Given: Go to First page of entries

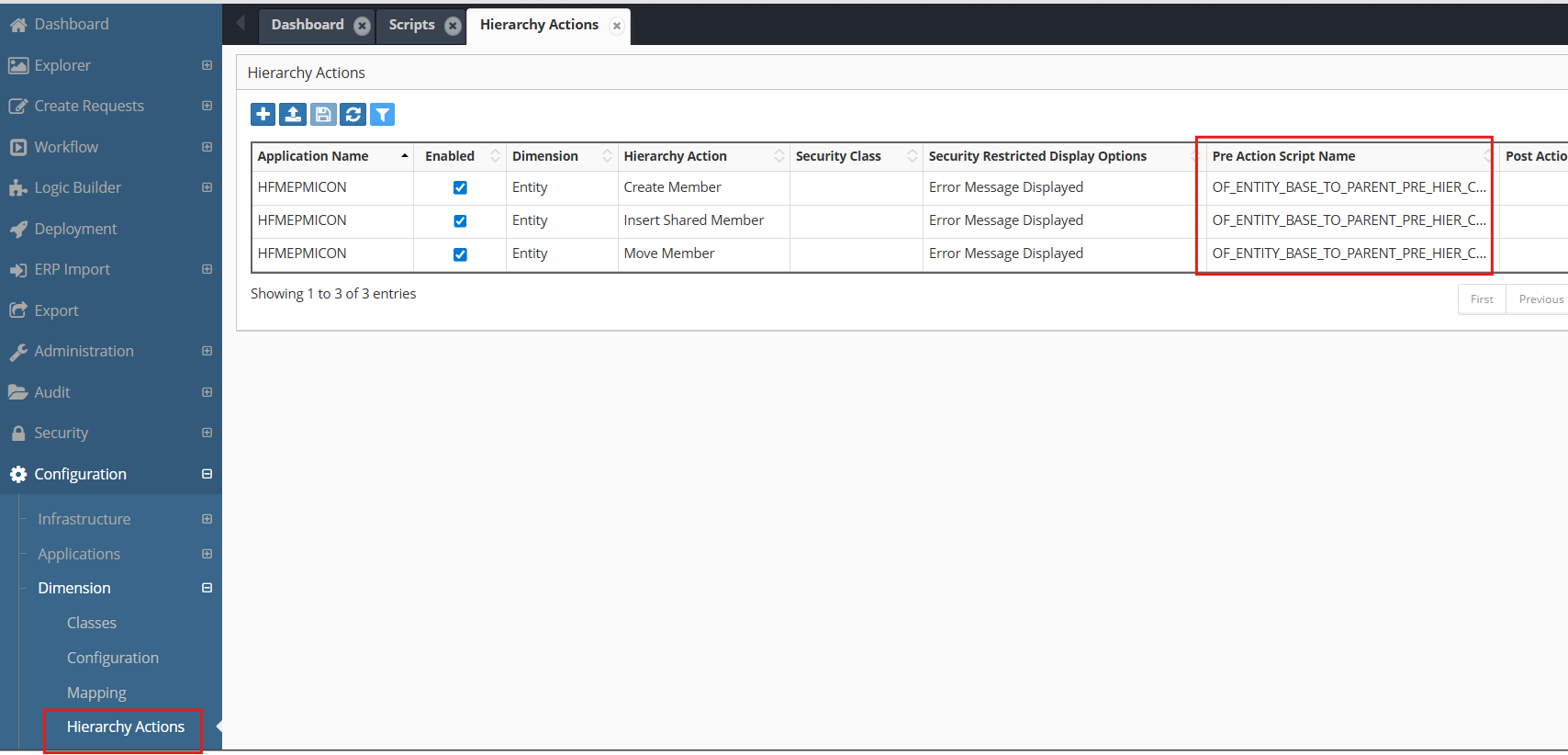Looking at the screenshot, I should pos(1481,299).
